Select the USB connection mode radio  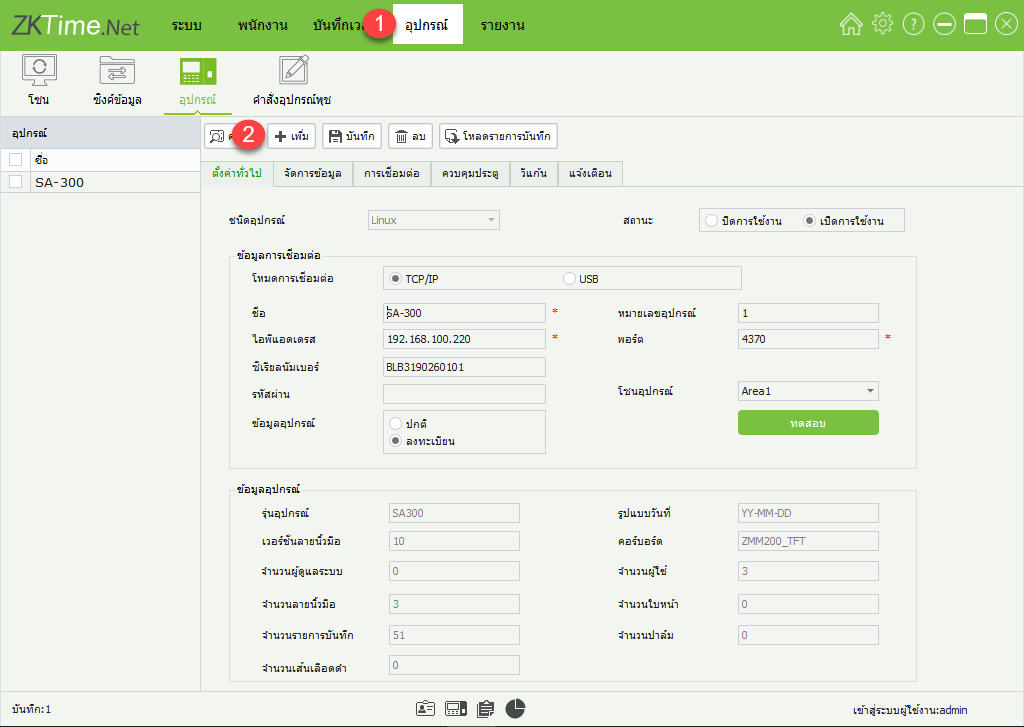click(570, 278)
